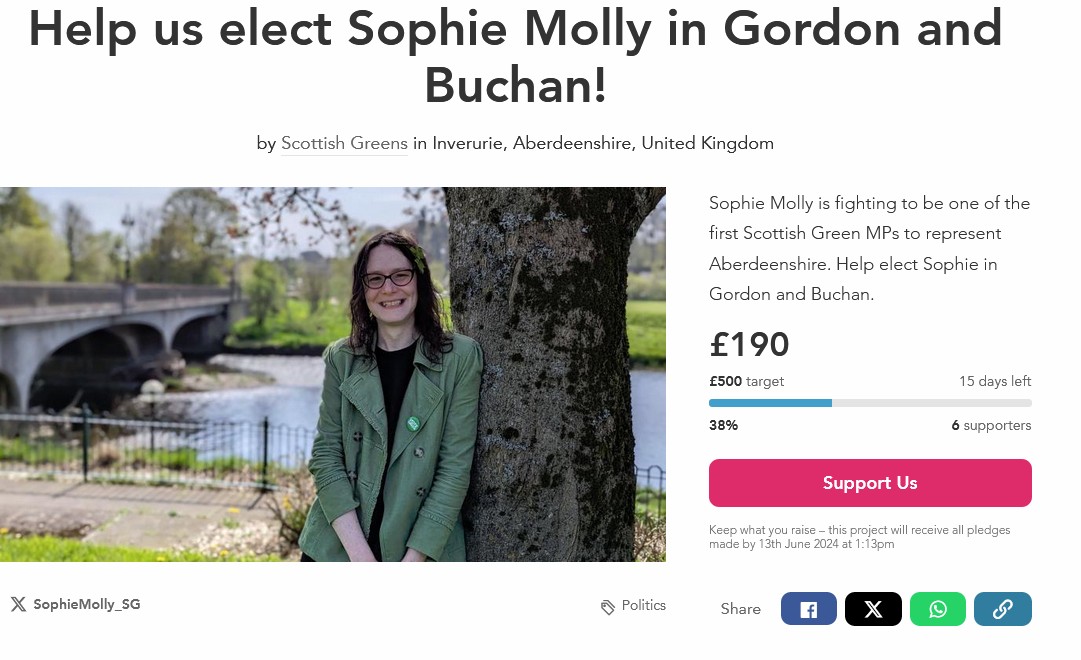
Task: Visit the SophieMolly_SG handle text
Action: [x=87, y=604]
